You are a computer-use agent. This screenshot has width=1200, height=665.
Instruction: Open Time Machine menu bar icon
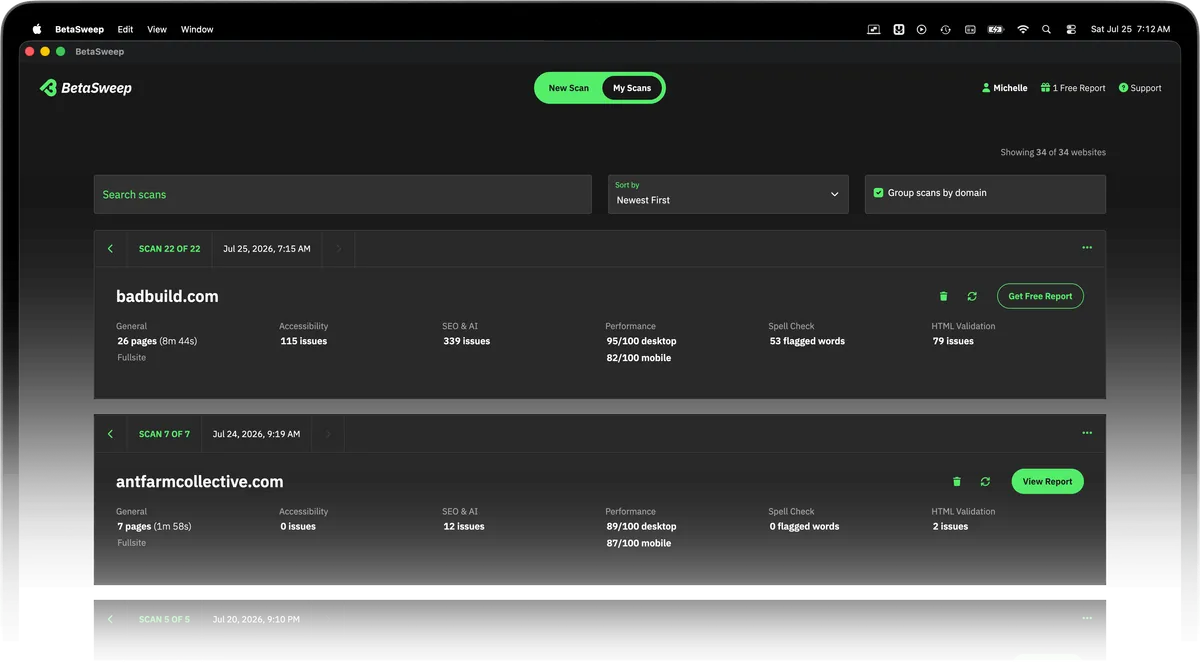[945, 29]
